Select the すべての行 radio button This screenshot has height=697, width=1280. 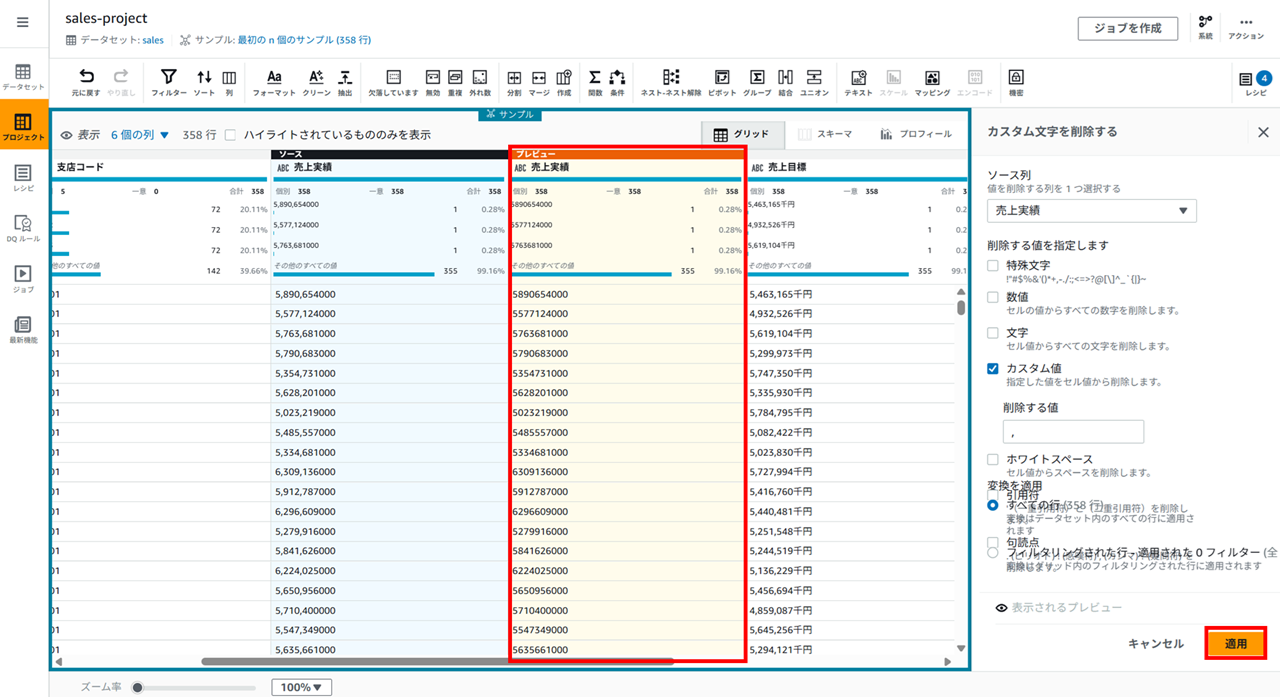tap(992, 505)
